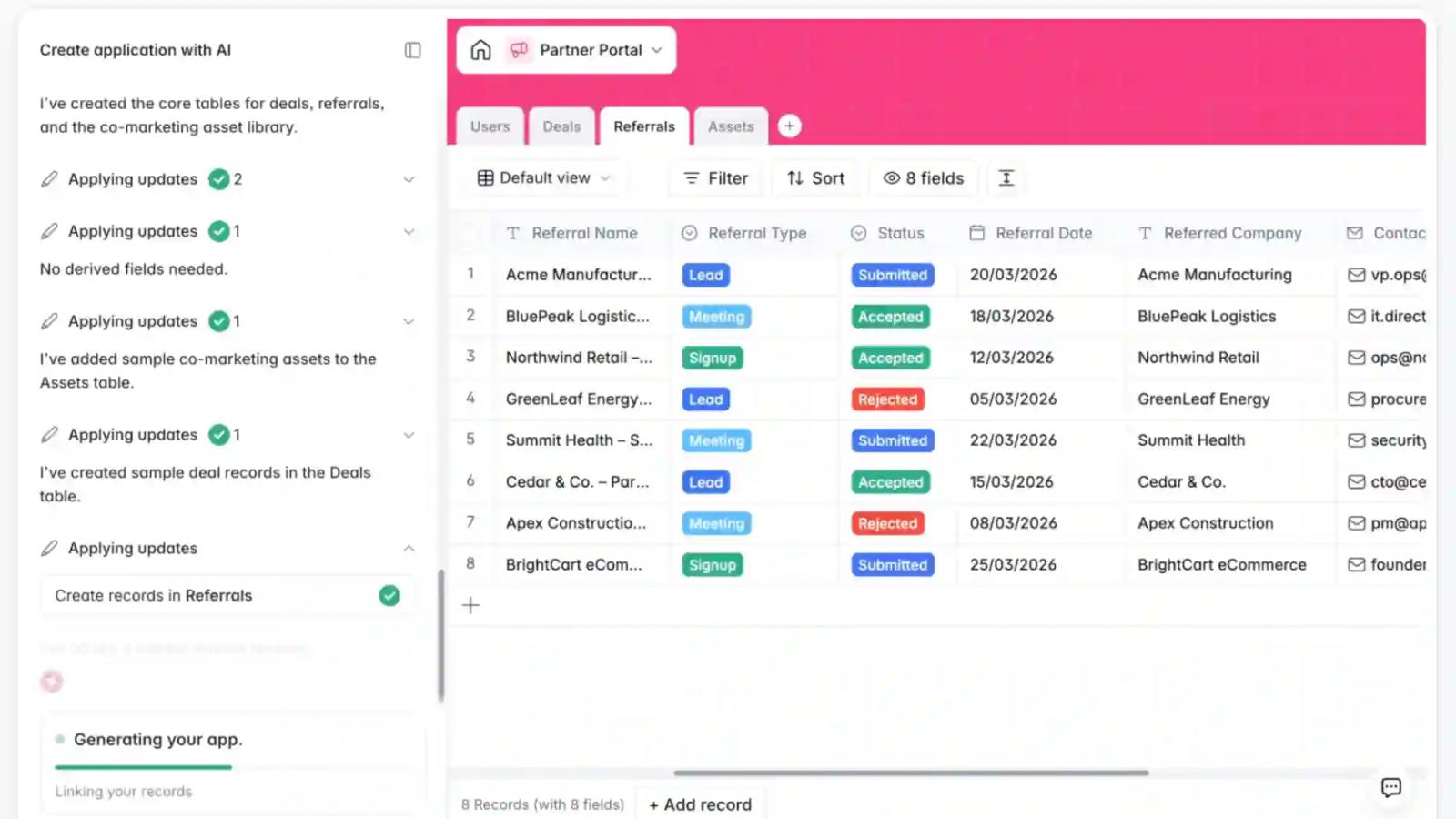The width and height of the screenshot is (1456, 819).
Task: Click the AI chat panel vertical scrollbar
Action: (x=441, y=635)
